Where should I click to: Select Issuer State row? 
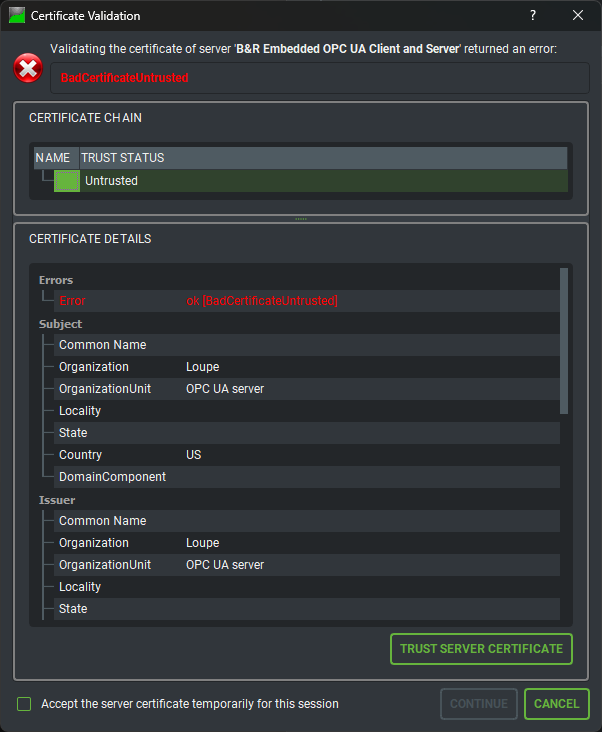307,609
